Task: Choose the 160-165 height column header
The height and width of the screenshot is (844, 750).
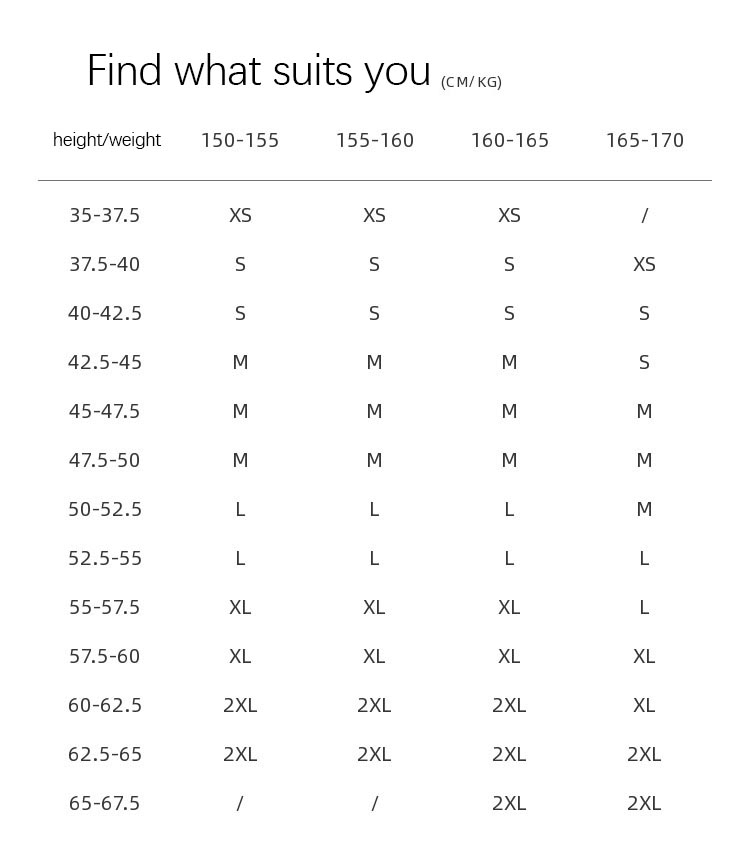Action: click(x=510, y=141)
